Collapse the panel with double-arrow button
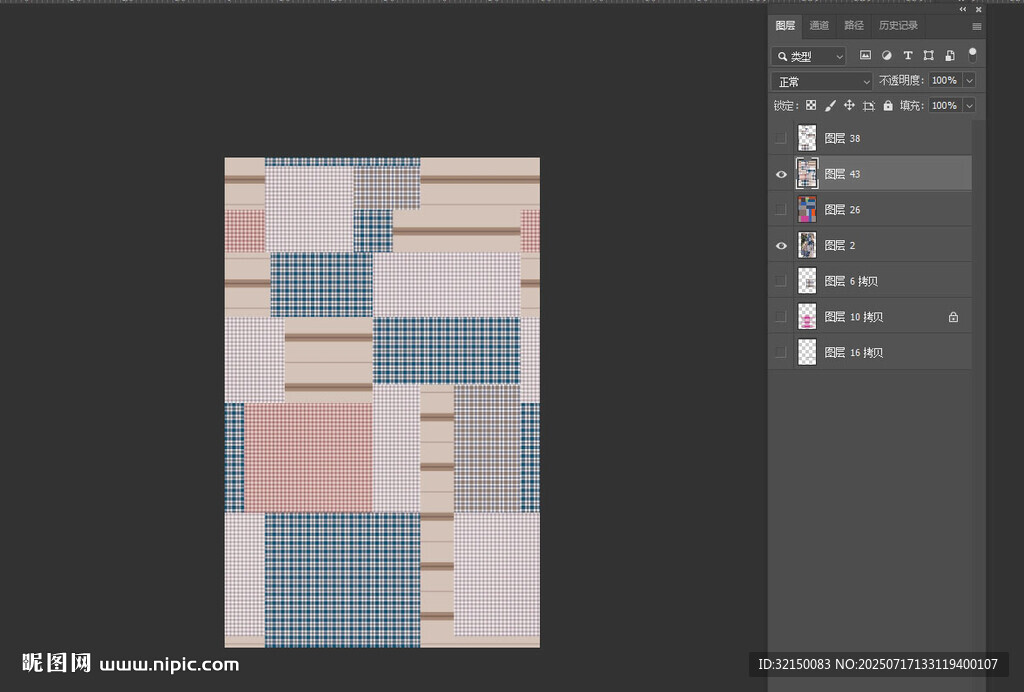Image resolution: width=1024 pixels, height=692 pixels. 963,9
